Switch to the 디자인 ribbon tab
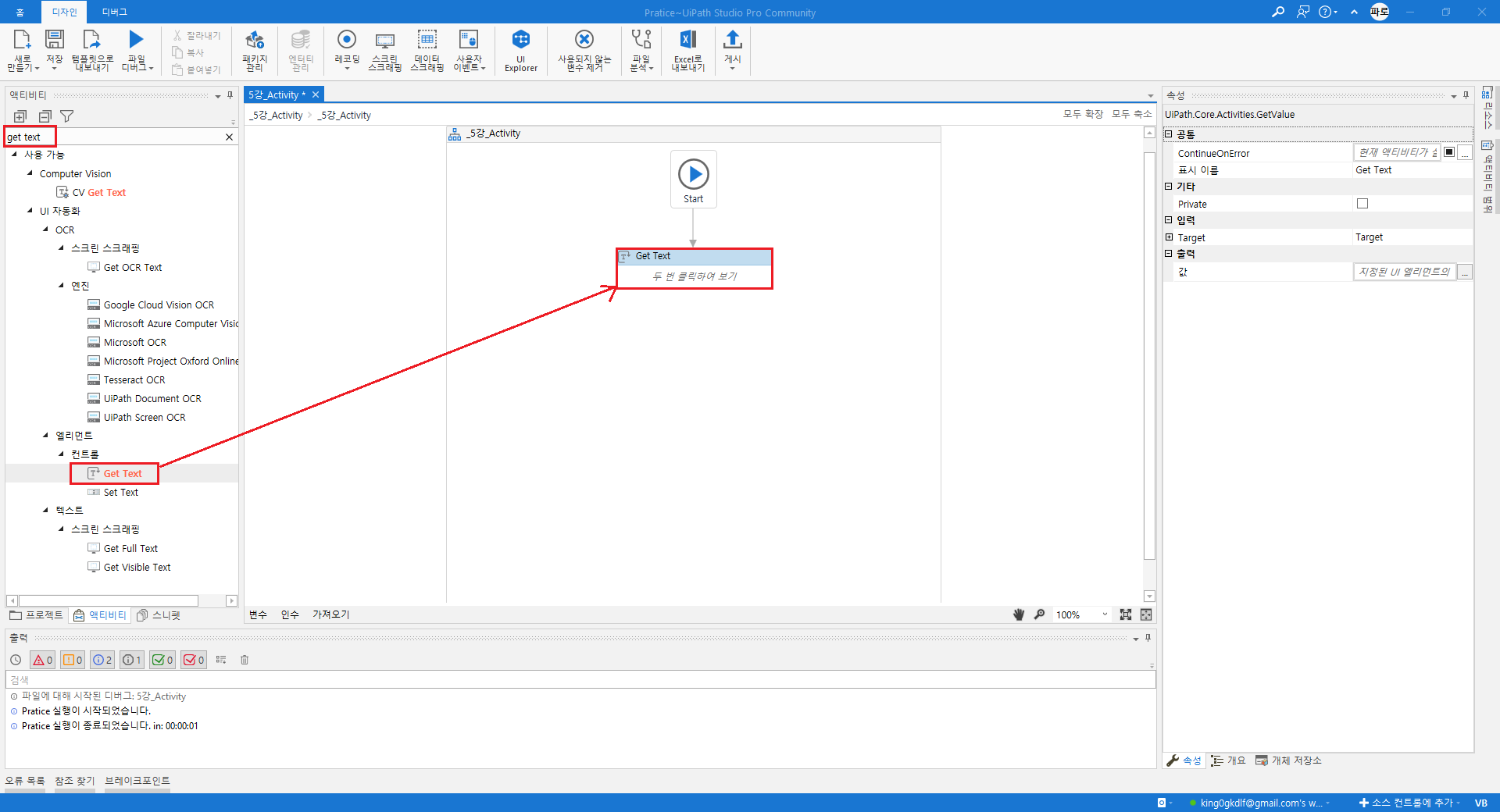Image resolution: width=1500 pixels, height=812 pixels. (x=64, y=12)
